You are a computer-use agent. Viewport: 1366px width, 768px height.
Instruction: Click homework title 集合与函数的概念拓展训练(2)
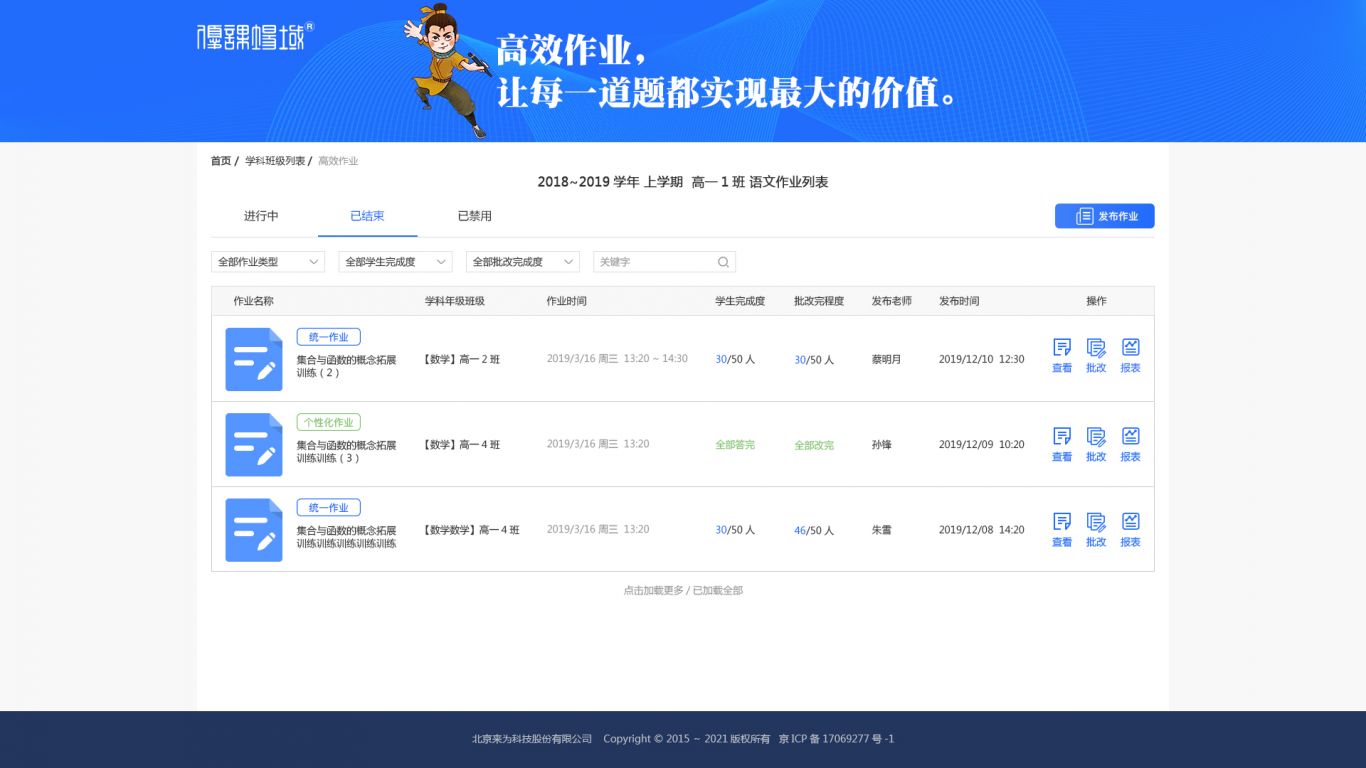(346, 366)
